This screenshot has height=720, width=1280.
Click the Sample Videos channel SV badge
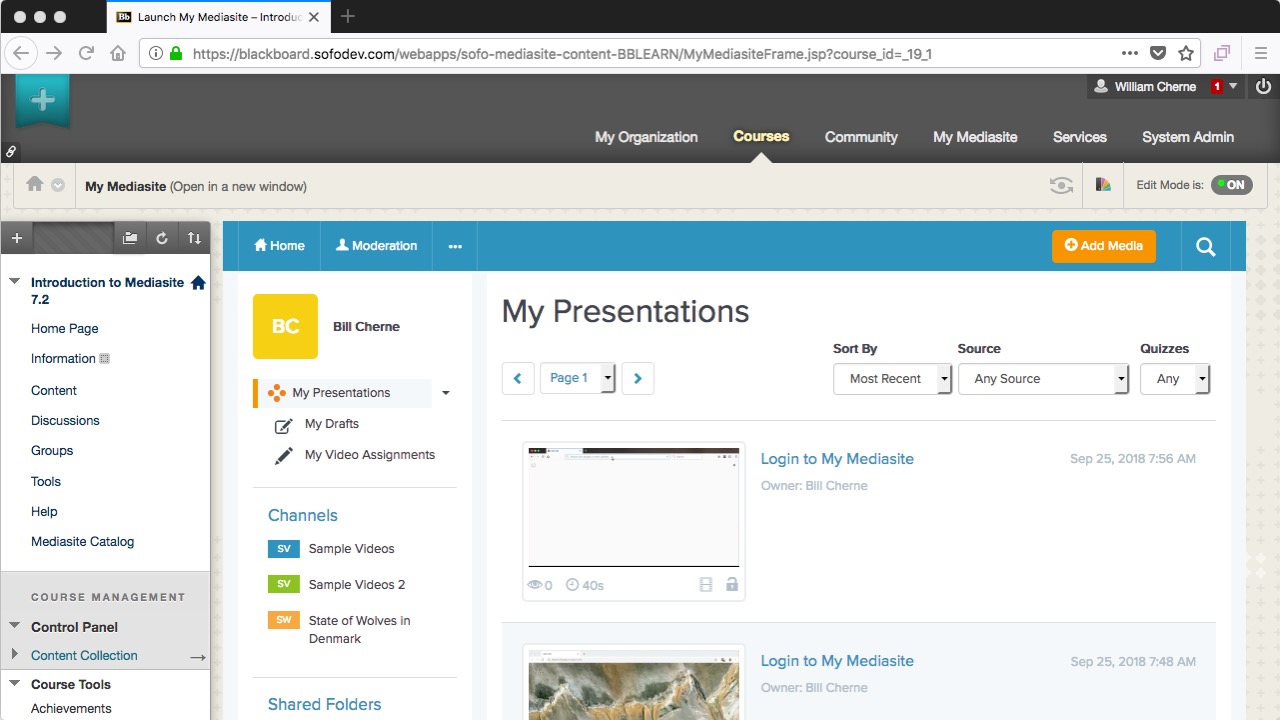pos(284,549)
